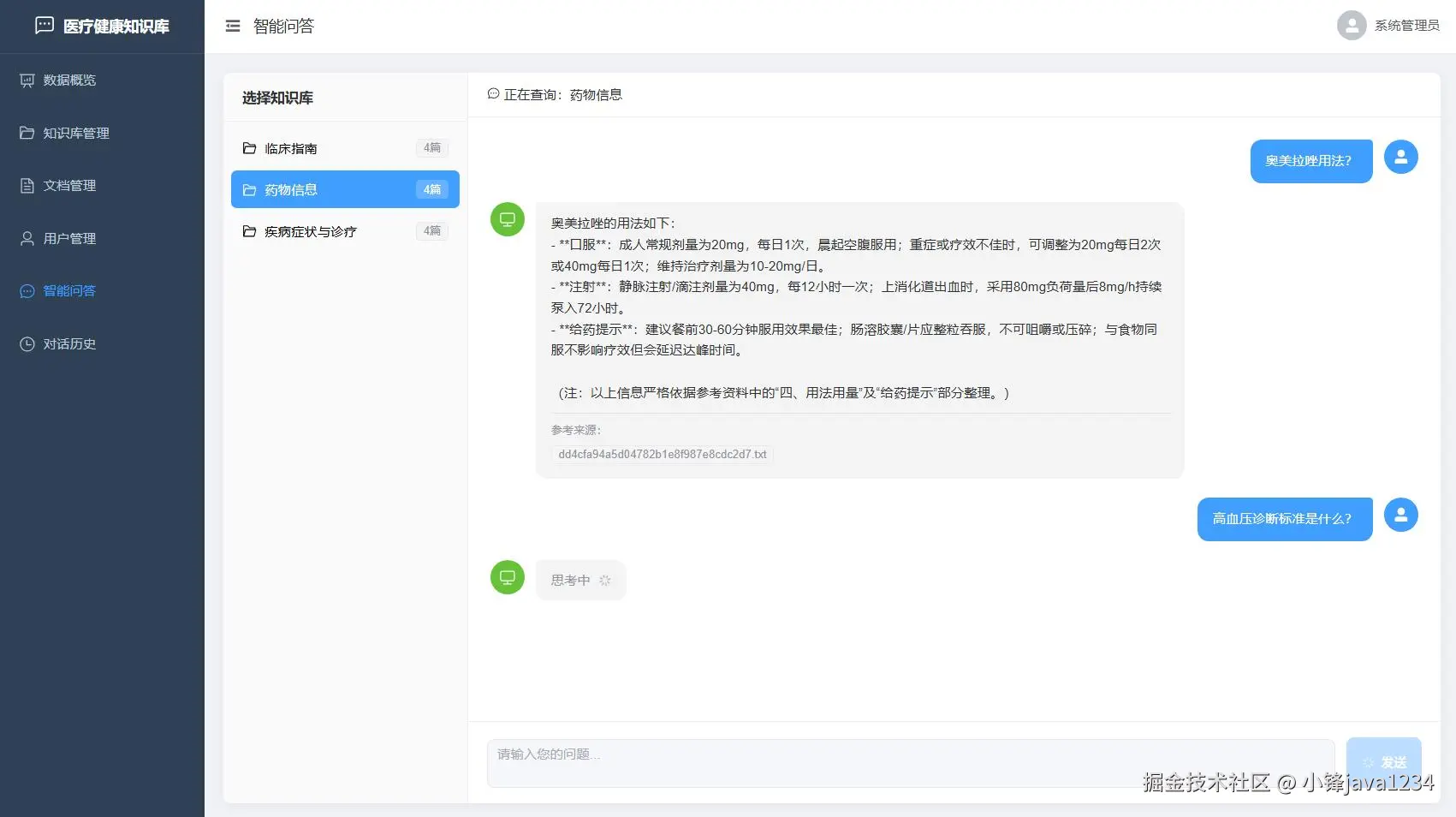
Task: Click the folder icon beside 疾病症状与诊疗
Action: (249, 231)
